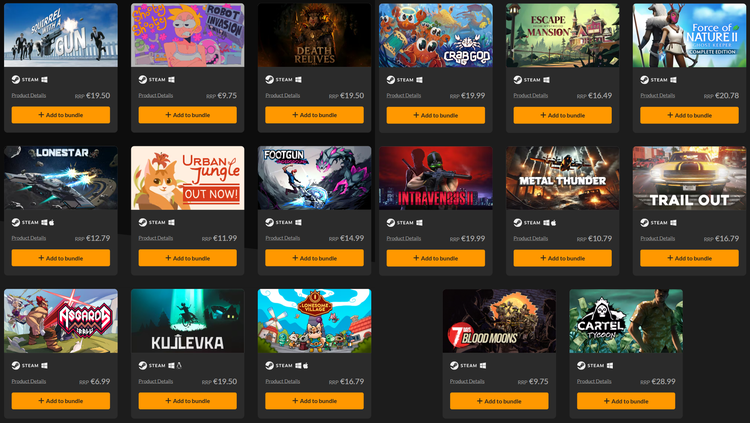Click the Apple icon on Metal Thunder card

[x=553, y=223]
